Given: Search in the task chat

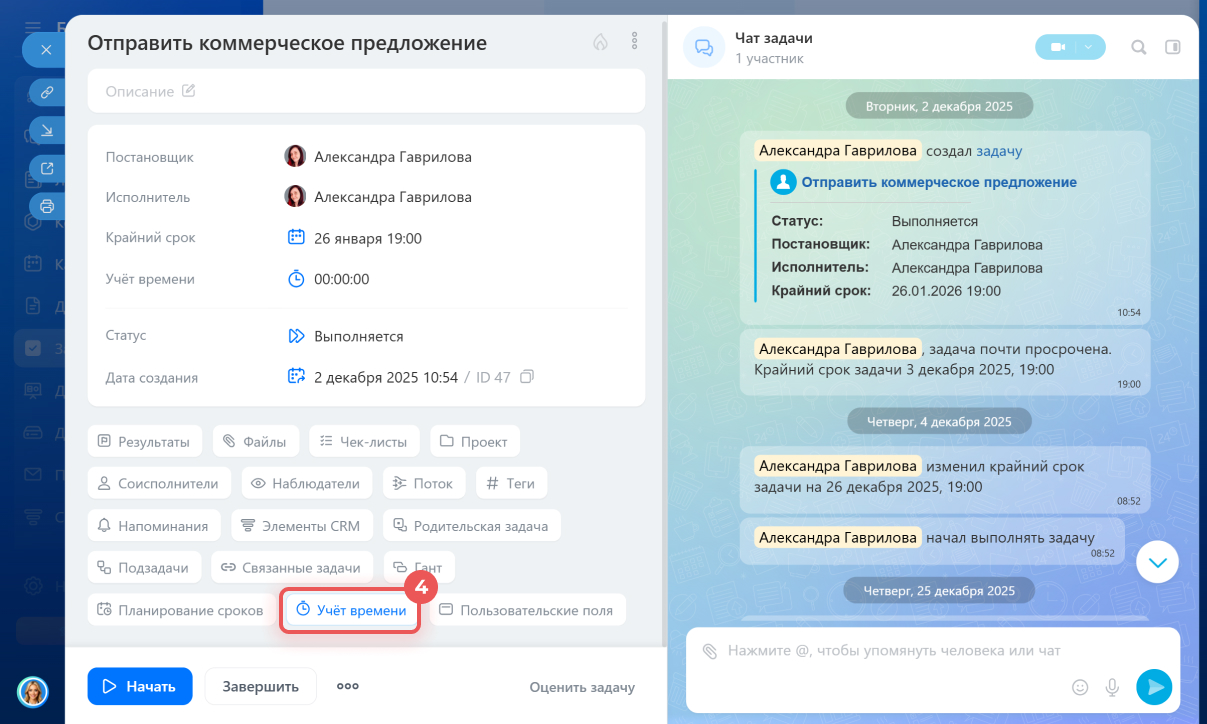Looking at the screenshot, I should (x=1138, y=47).
